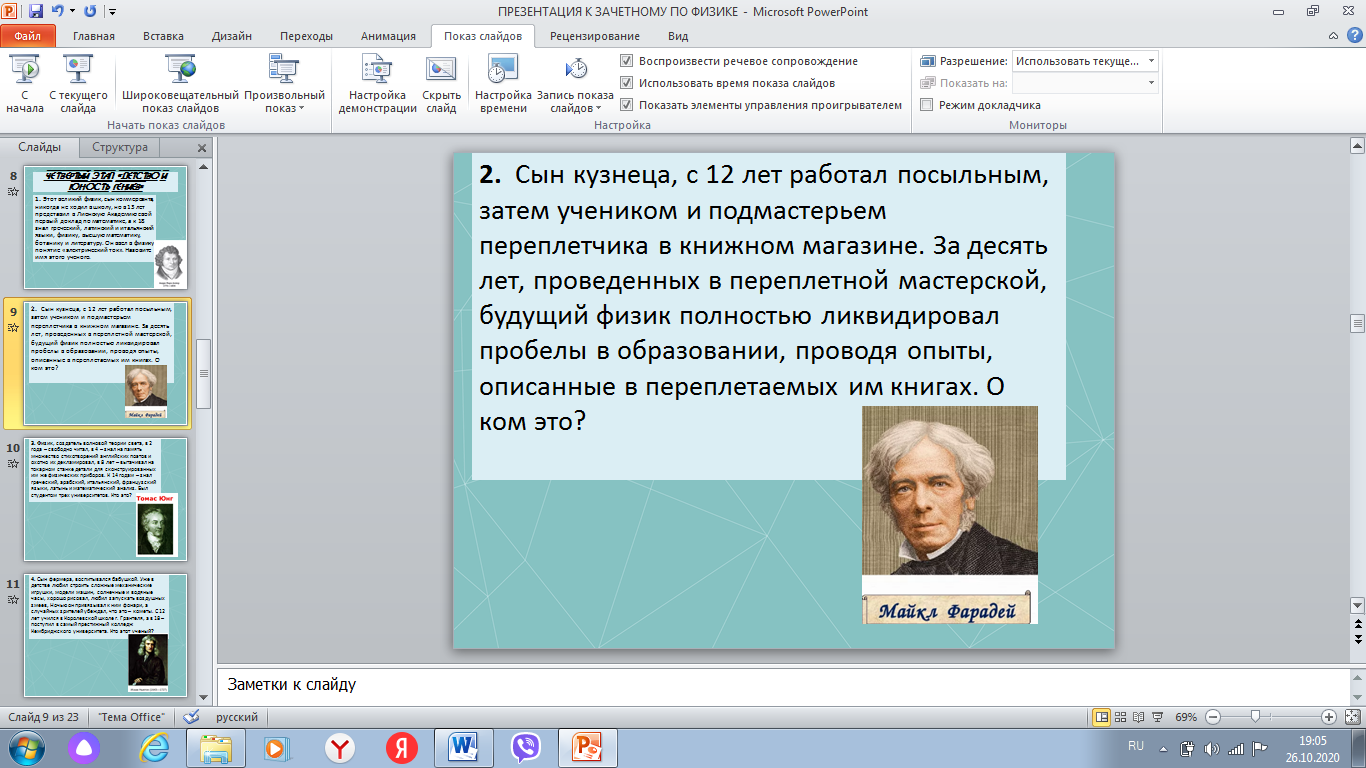Click the 69% zoom level button

1186,718
